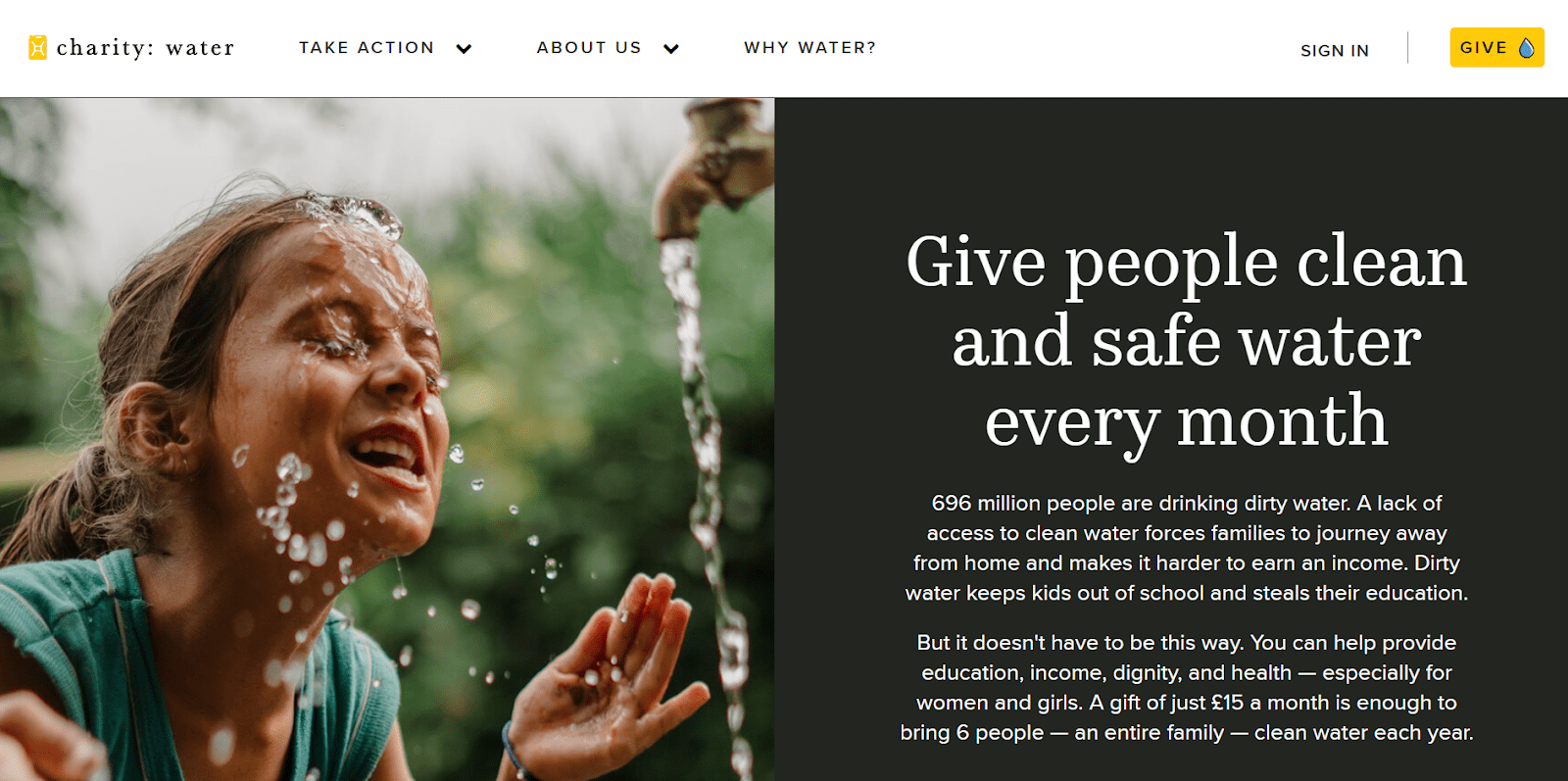Click the yellow Give button

coord(1496,47)
